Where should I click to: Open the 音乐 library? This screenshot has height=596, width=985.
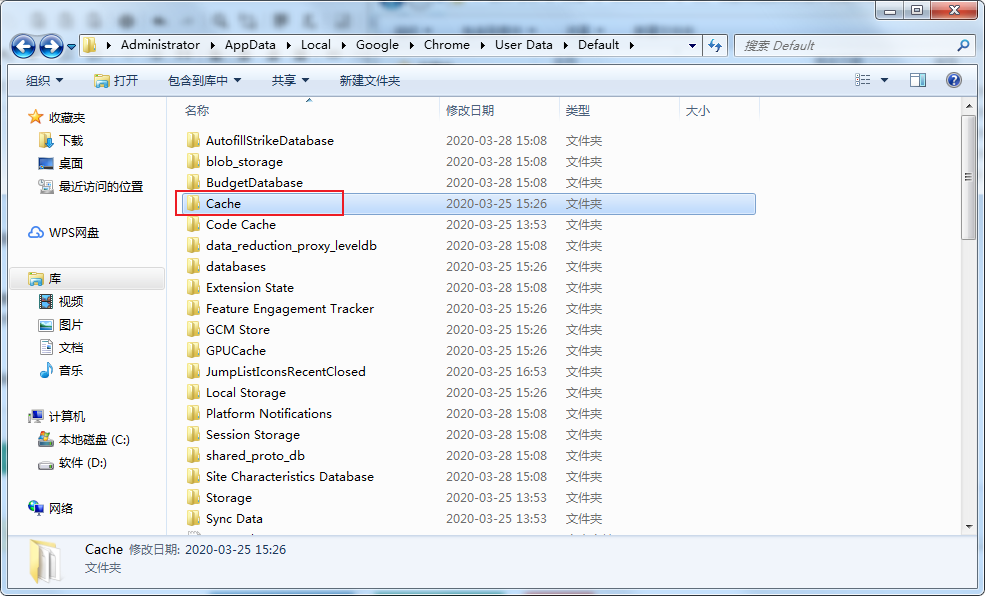coord(70,371)
